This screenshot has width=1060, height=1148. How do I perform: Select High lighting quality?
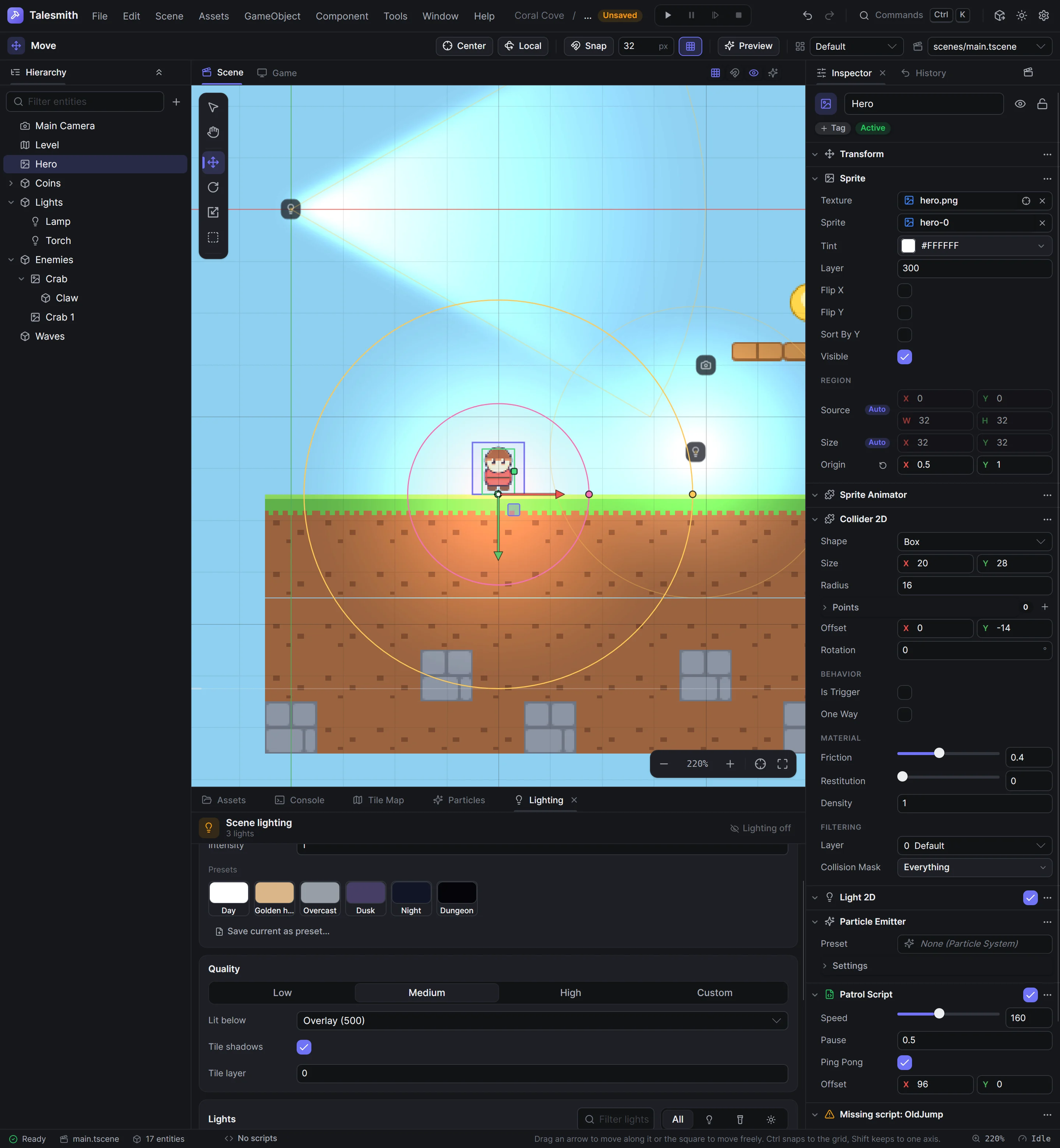click(x=570, y=993)
